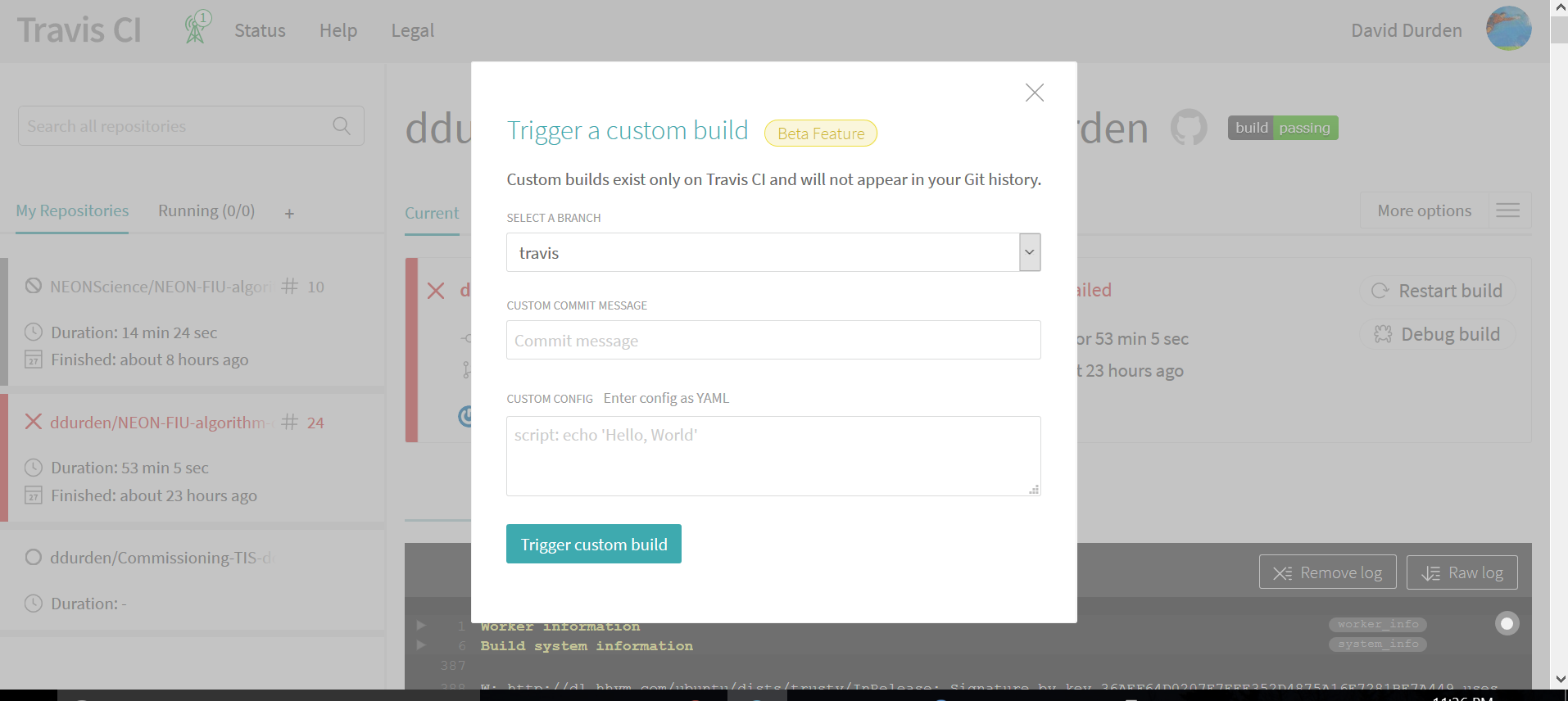This screenshot has height=701, width=1568.
Task: Open the branch selection dropdown
Action: click(773, 252)
